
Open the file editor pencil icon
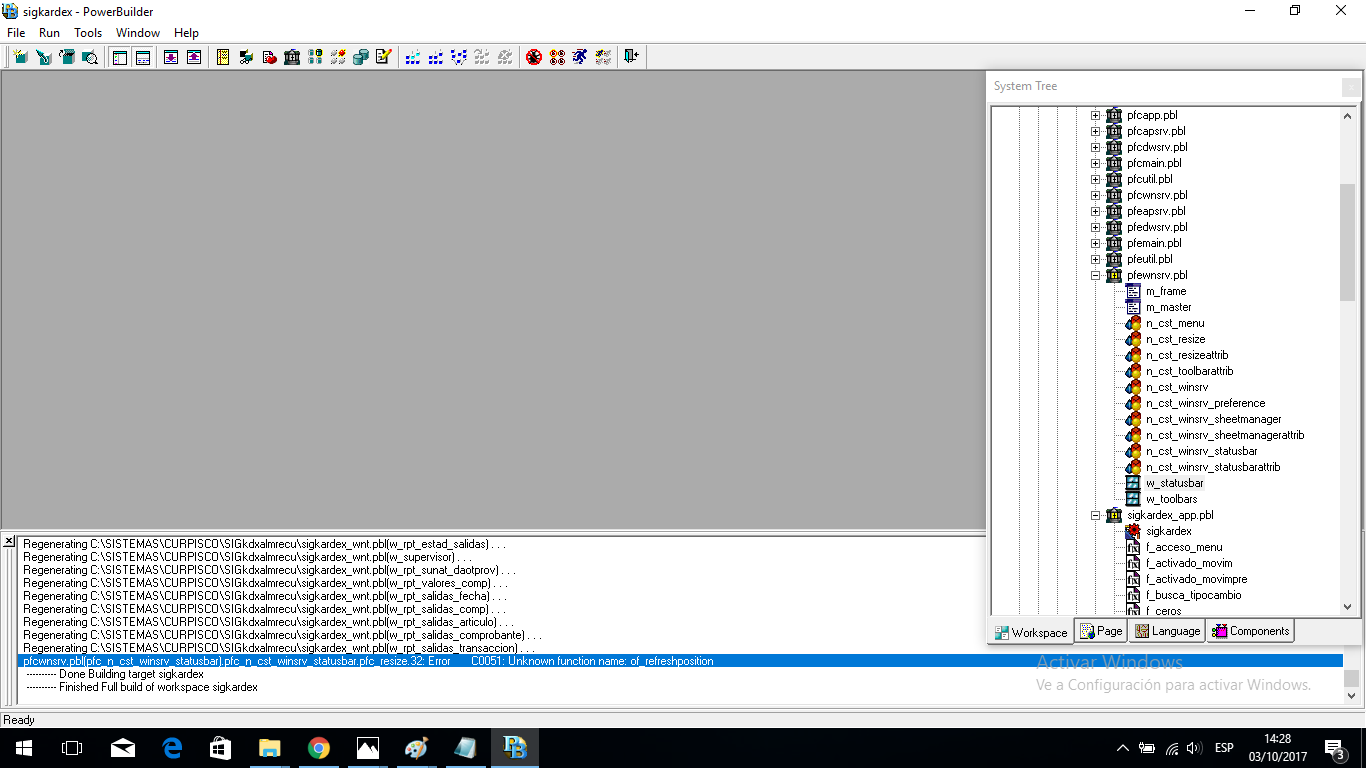click(383, 57)
